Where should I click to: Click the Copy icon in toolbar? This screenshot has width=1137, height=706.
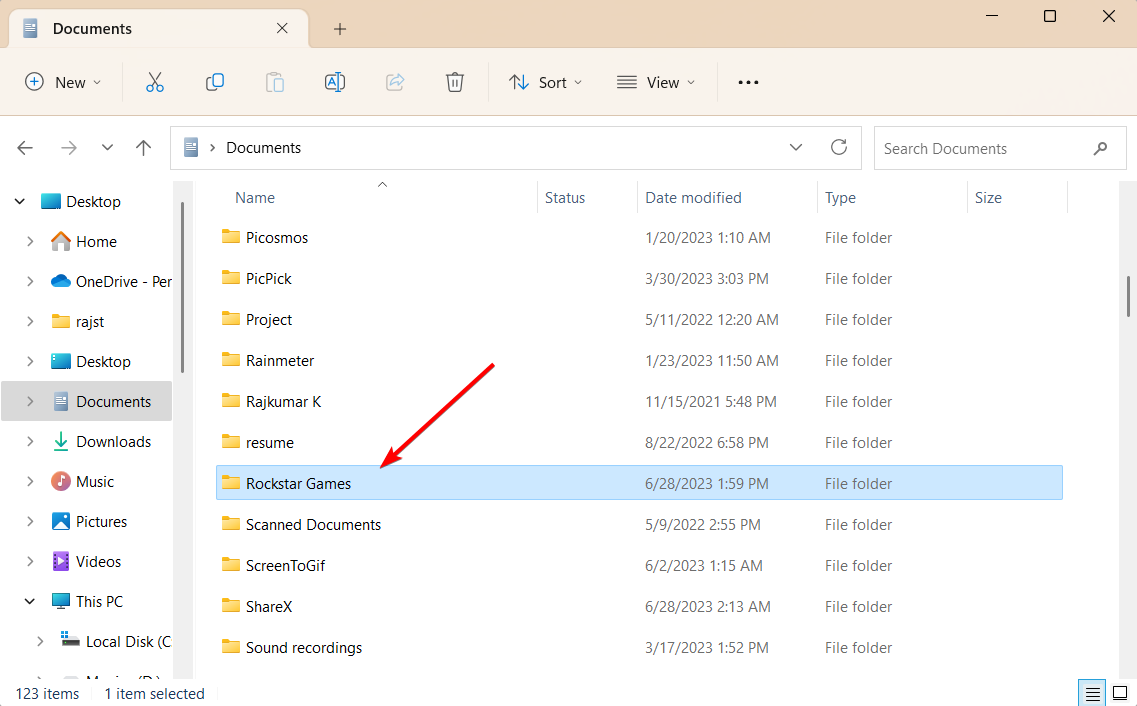pos(215,82)
